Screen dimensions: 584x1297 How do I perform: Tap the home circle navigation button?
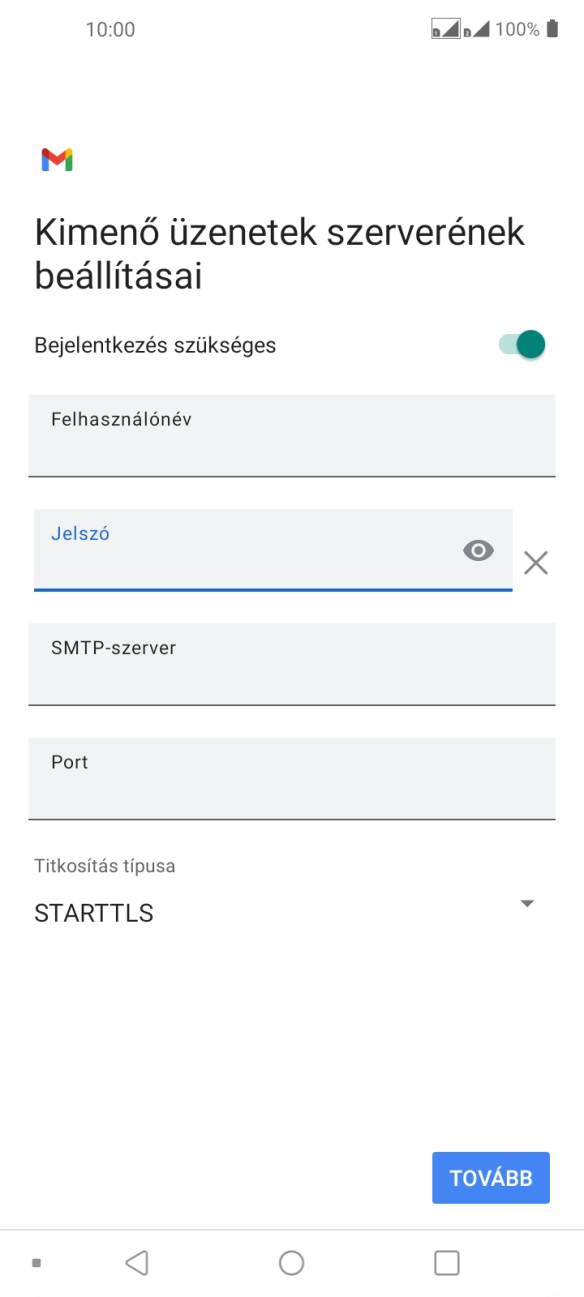291,1263
